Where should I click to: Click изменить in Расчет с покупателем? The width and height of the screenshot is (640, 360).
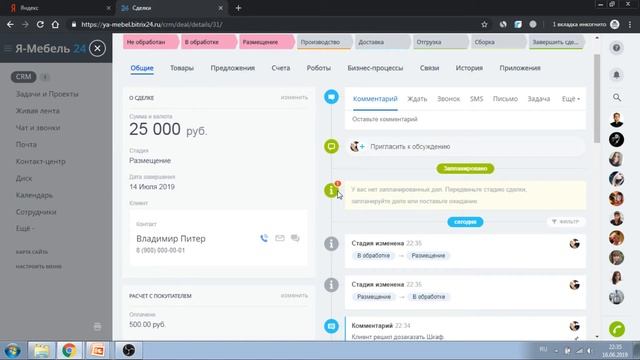click(294, 296)
